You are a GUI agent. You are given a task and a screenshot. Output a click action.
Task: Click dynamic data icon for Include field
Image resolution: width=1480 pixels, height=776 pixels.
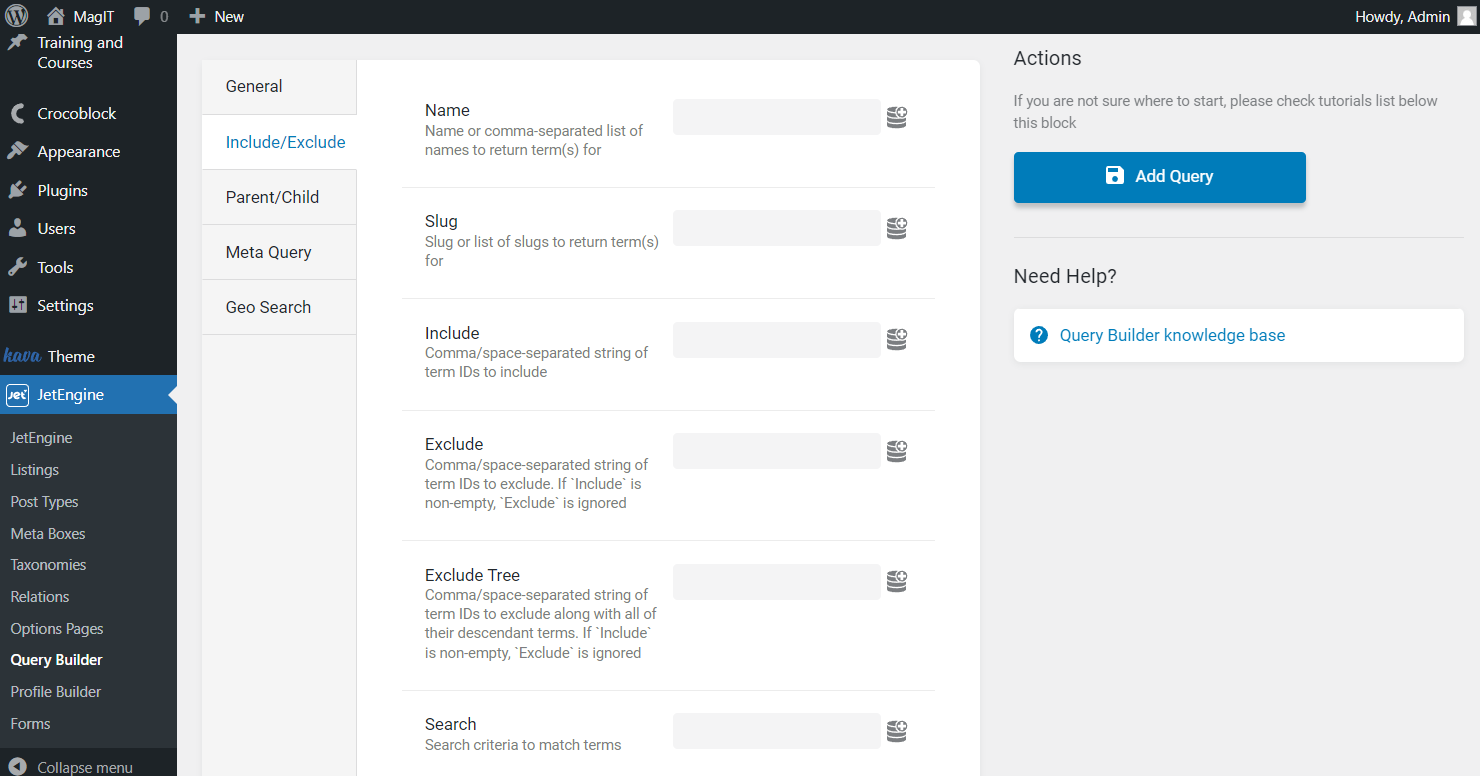(897, 340)
